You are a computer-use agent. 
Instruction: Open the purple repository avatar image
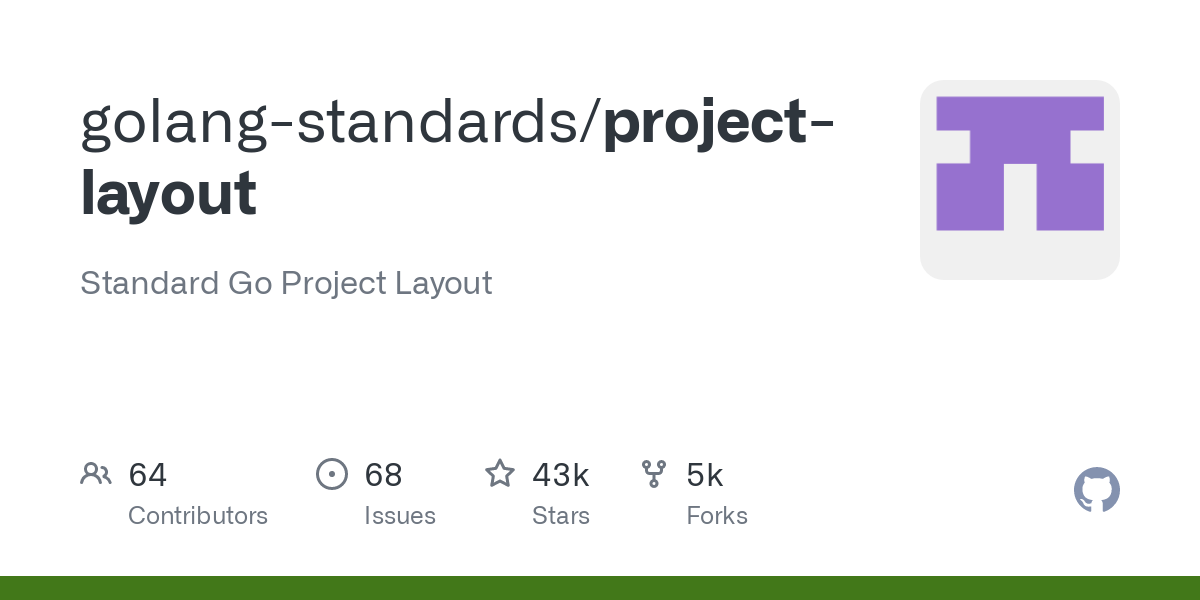click(1019, 179)
